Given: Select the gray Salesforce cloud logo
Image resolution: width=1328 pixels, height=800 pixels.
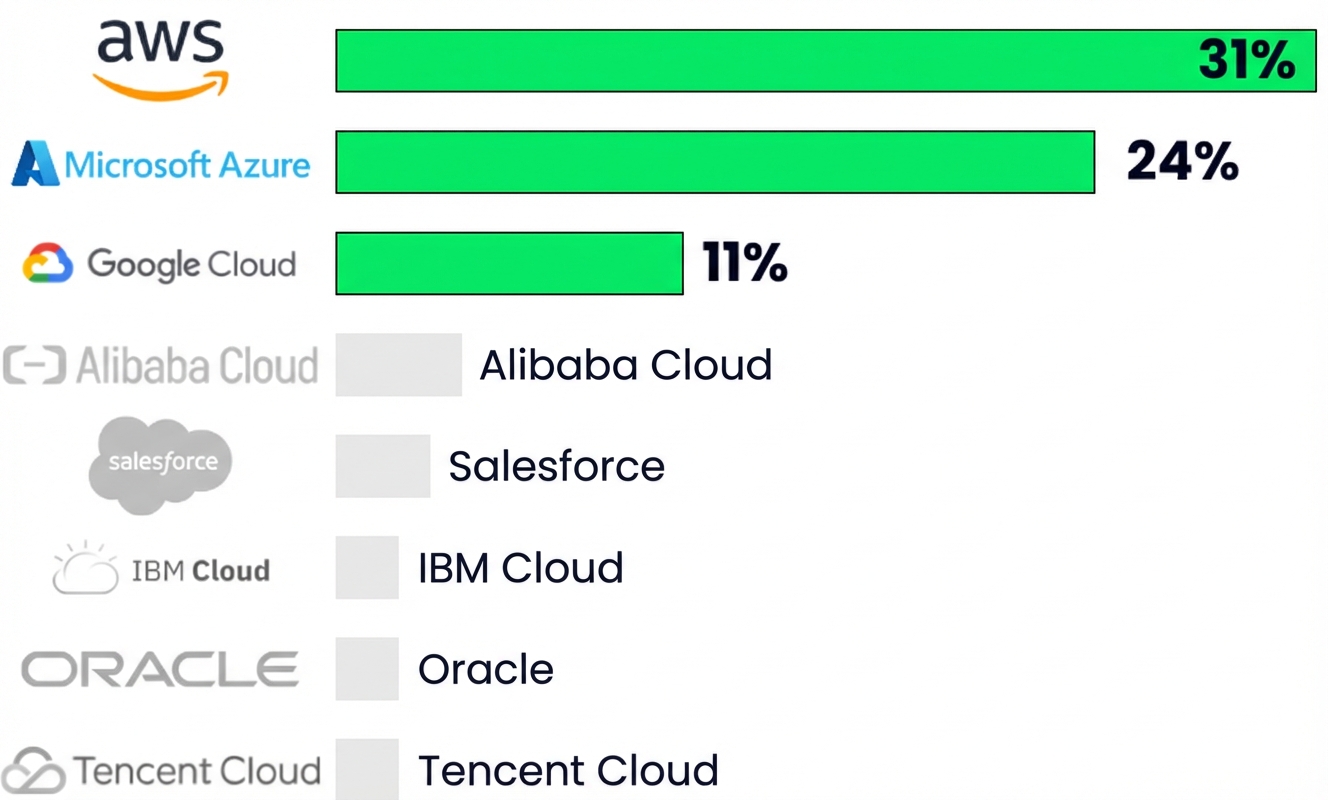Looking at the screenshot, I should [160, 464].
